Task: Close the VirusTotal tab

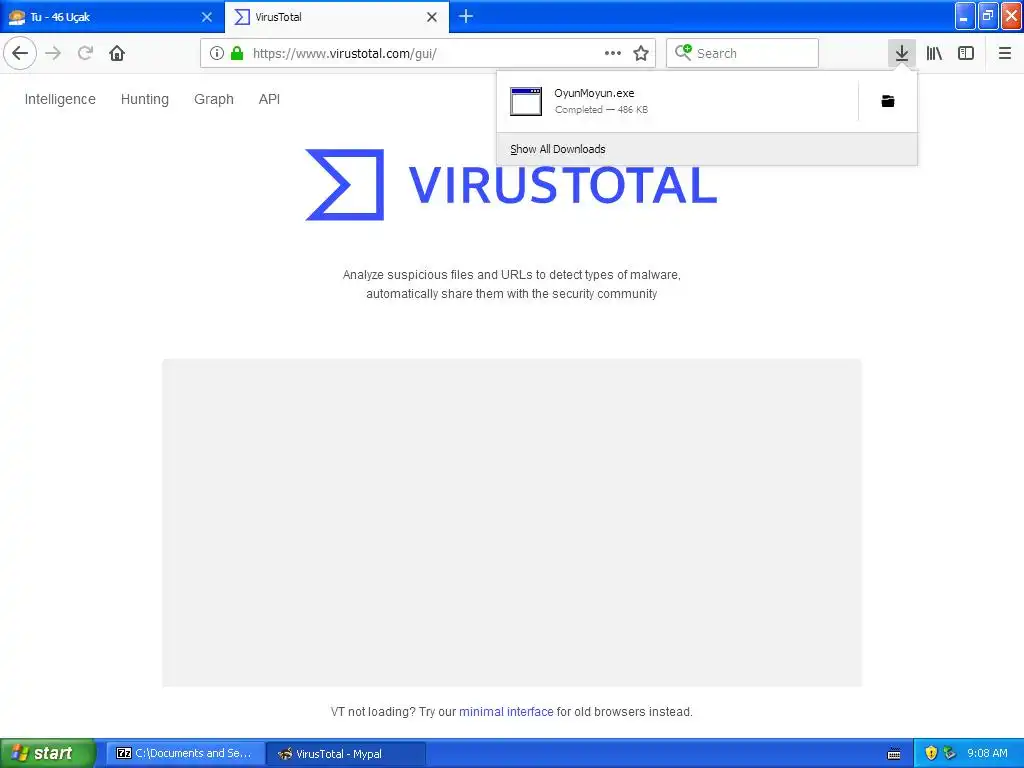Action: [432, 17]
